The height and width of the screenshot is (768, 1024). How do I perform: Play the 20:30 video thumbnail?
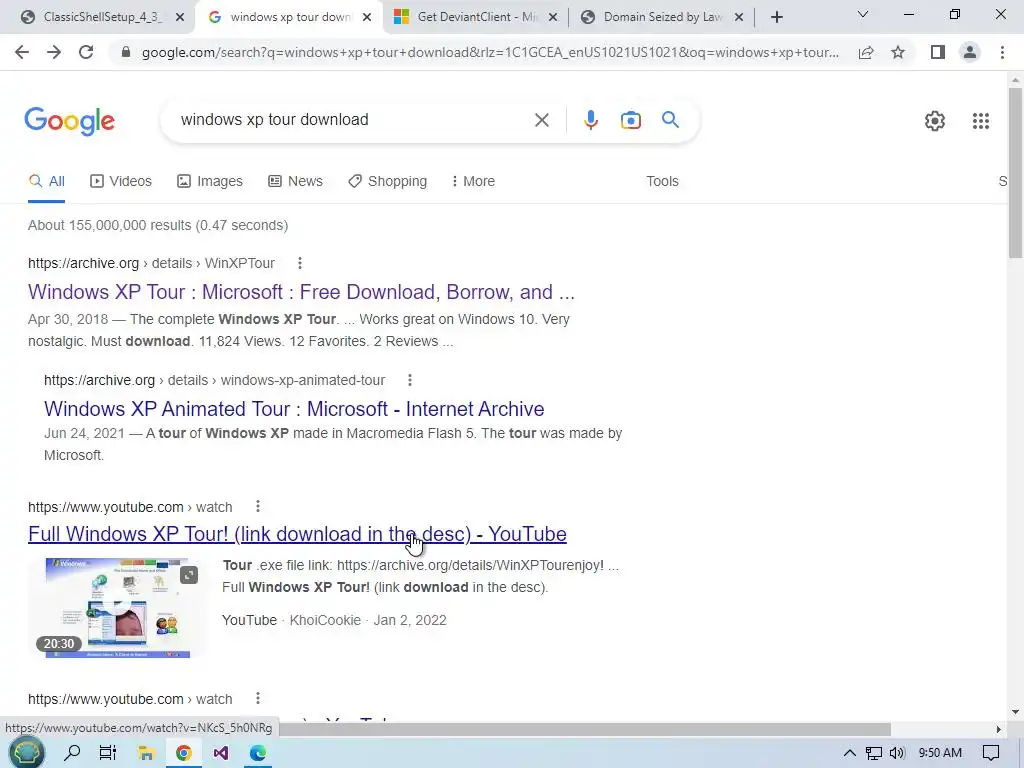[118, 608]
